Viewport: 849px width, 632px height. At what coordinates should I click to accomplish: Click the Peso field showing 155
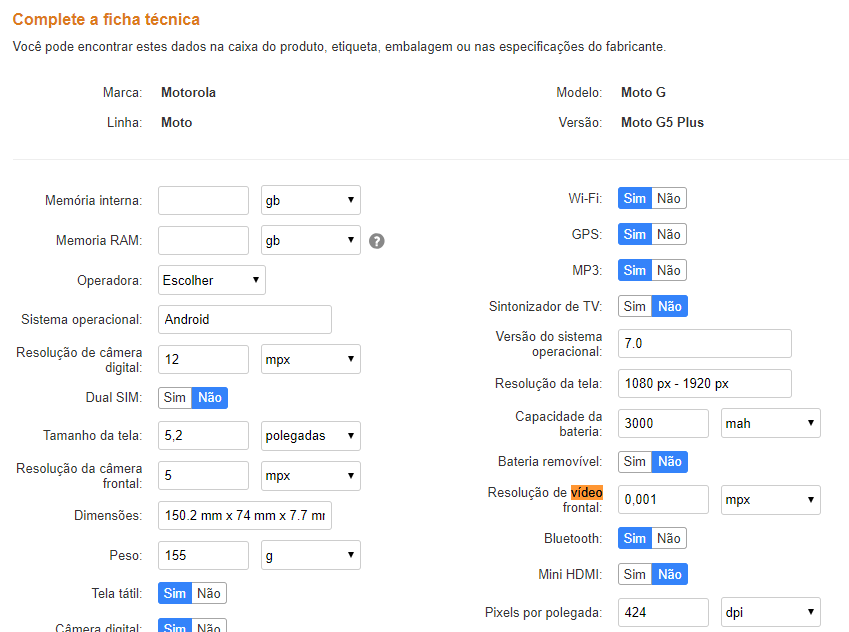204,555
